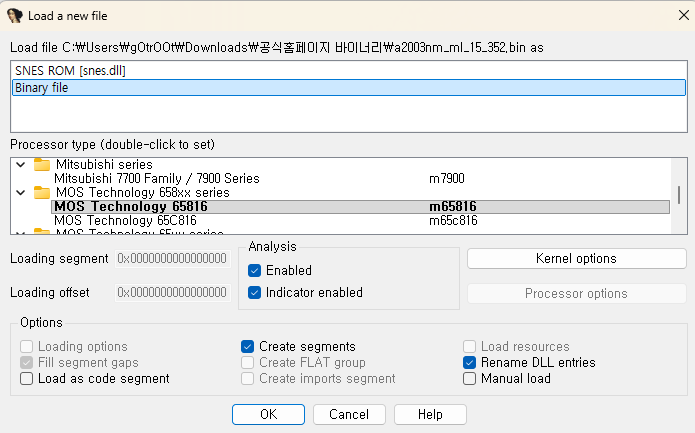695x433 pixels.
Task: Select SNES ROM [snes.dll] loader
Action: tap(348, 70)
